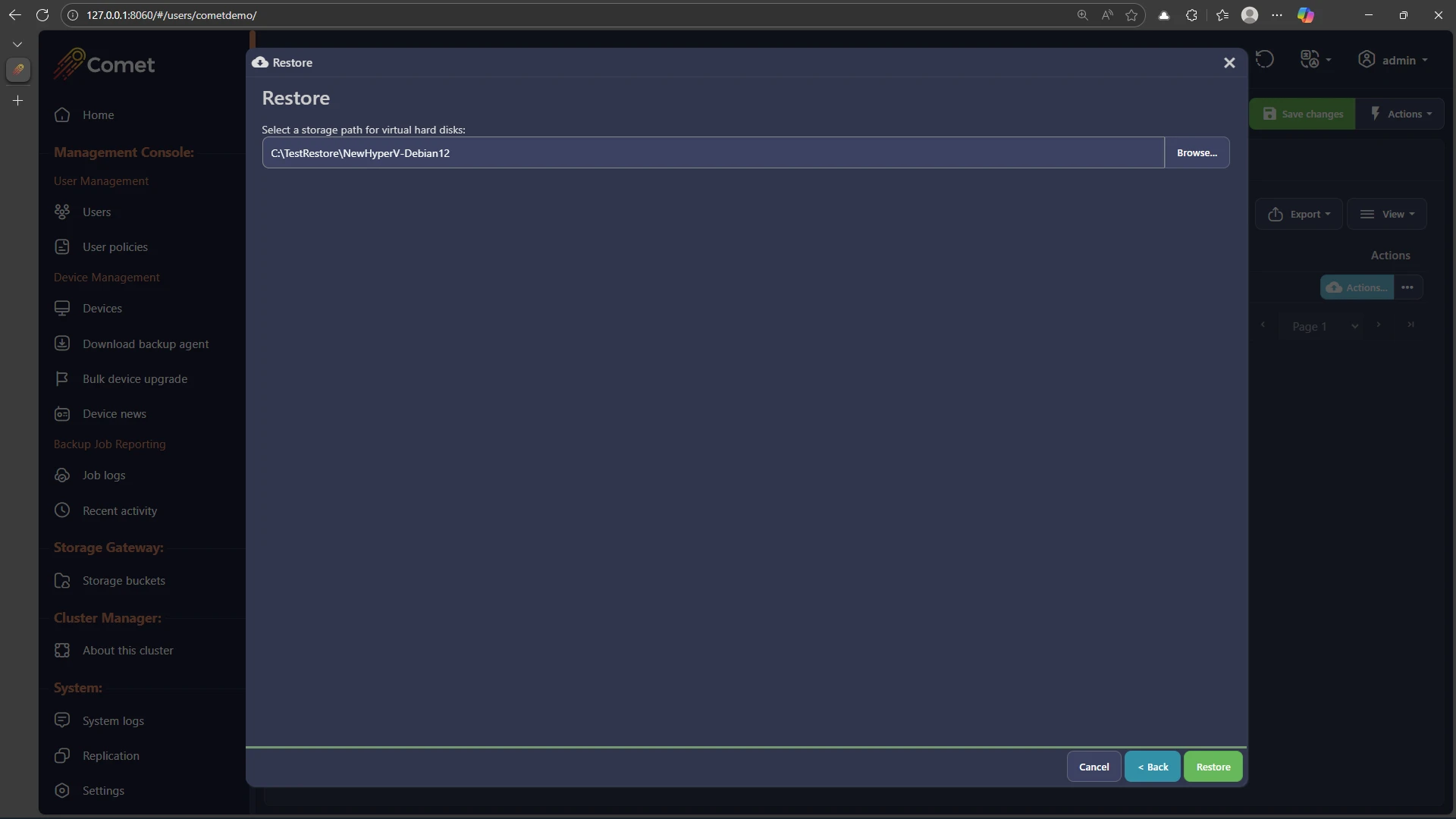The image size is (1456, 819).
Task: Click the Settings gear icon in sidebar
Action: (62, 790)
